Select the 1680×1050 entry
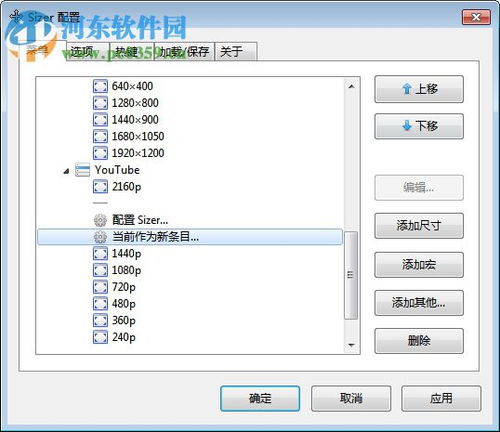The image size is (500, 432). point(138,136)
